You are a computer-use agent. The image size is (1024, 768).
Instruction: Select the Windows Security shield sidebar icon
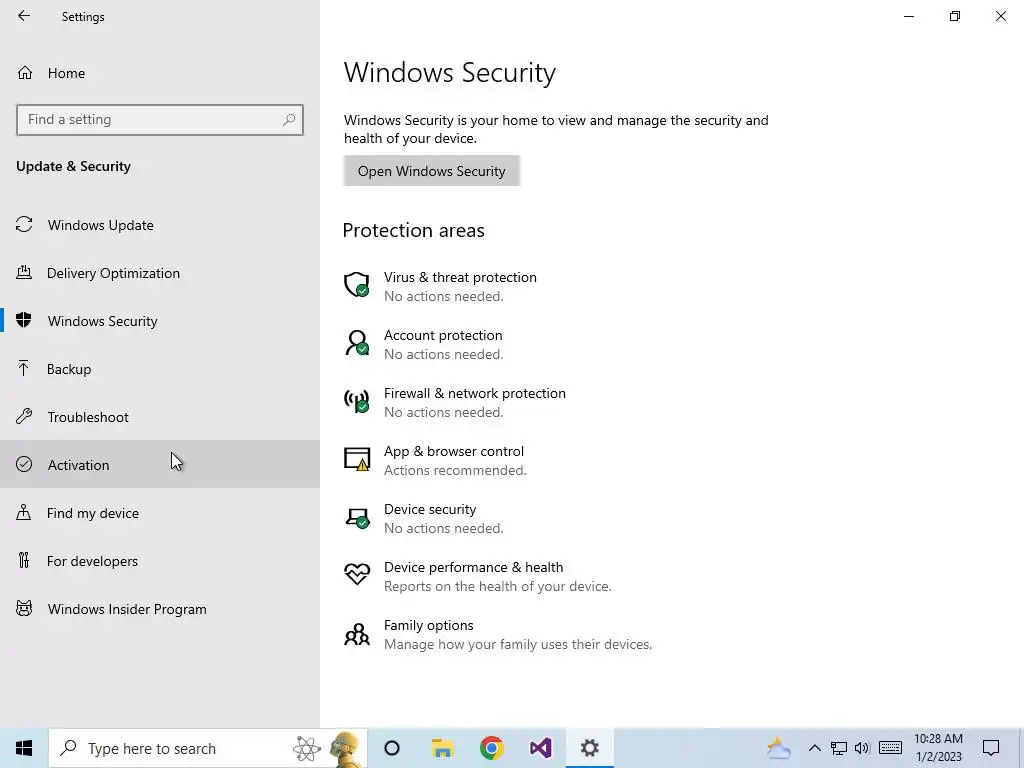pos(24,320)
